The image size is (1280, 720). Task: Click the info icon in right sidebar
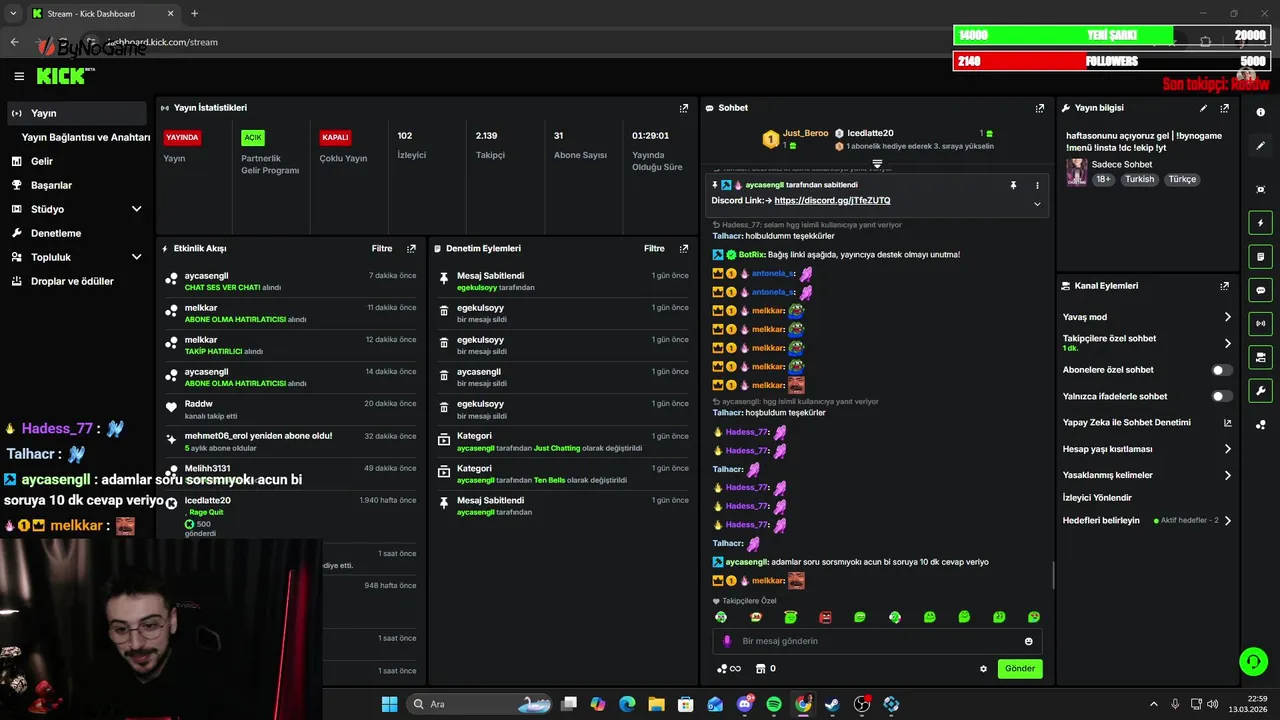pyautogui.click(x=1261, y=113)
